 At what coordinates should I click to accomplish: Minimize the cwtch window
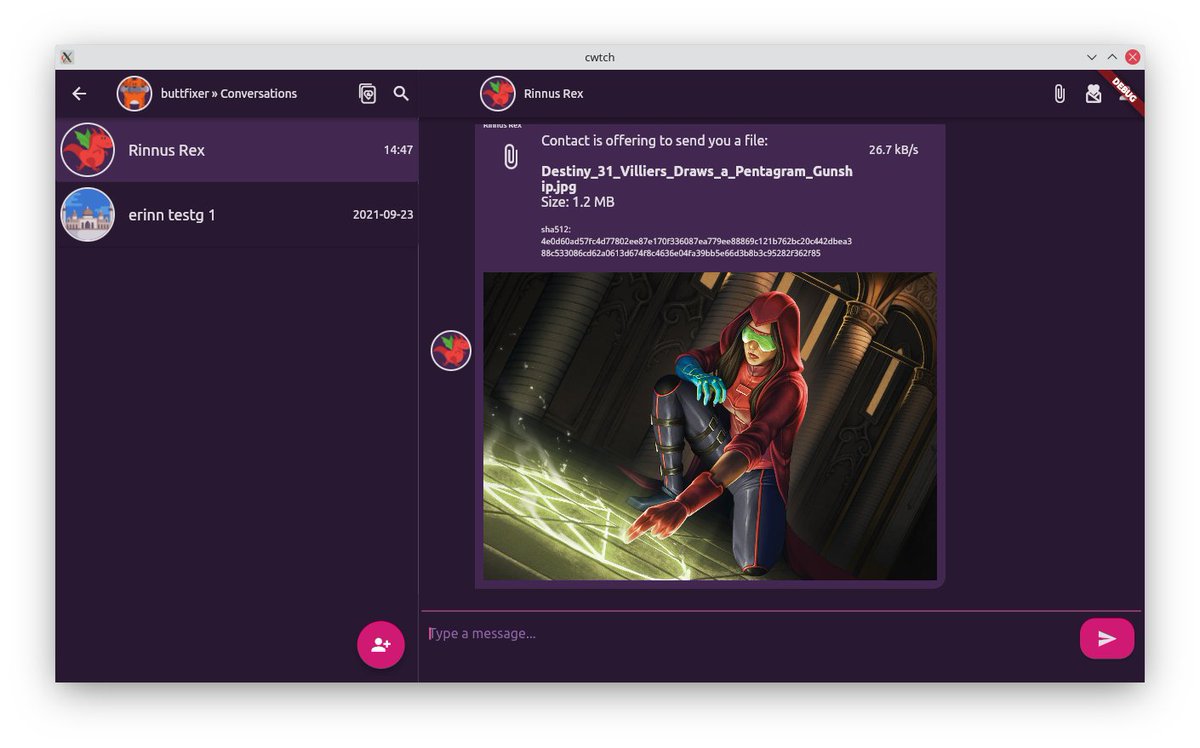(x=1092, y=57)
